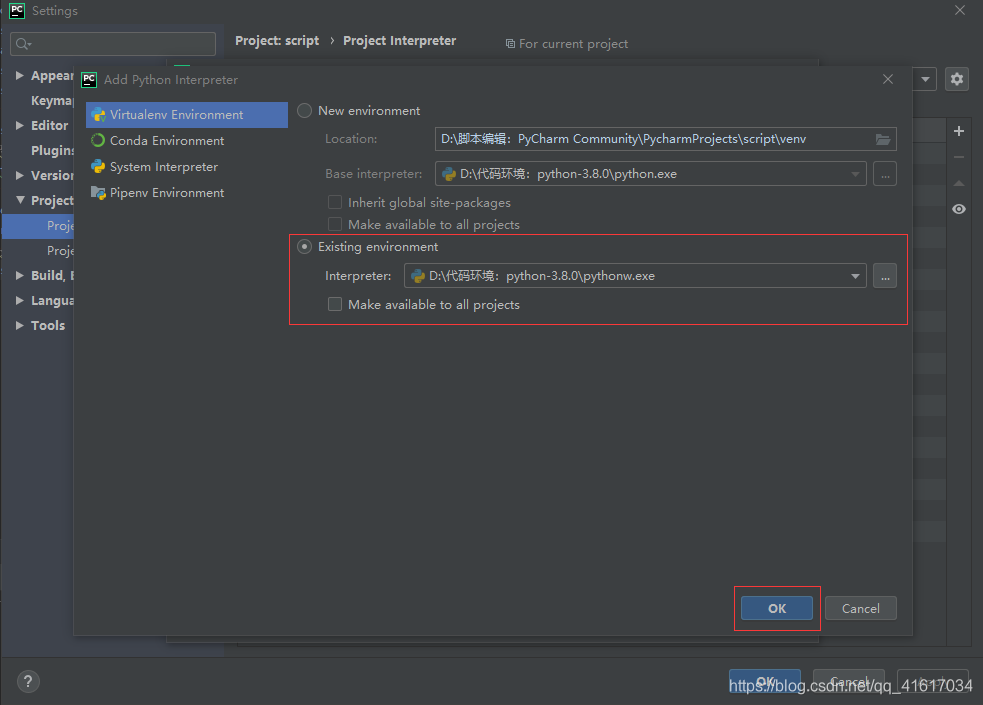Collapse the Project settings category
The height and width of the screenshot is (705, 983).
20,200
